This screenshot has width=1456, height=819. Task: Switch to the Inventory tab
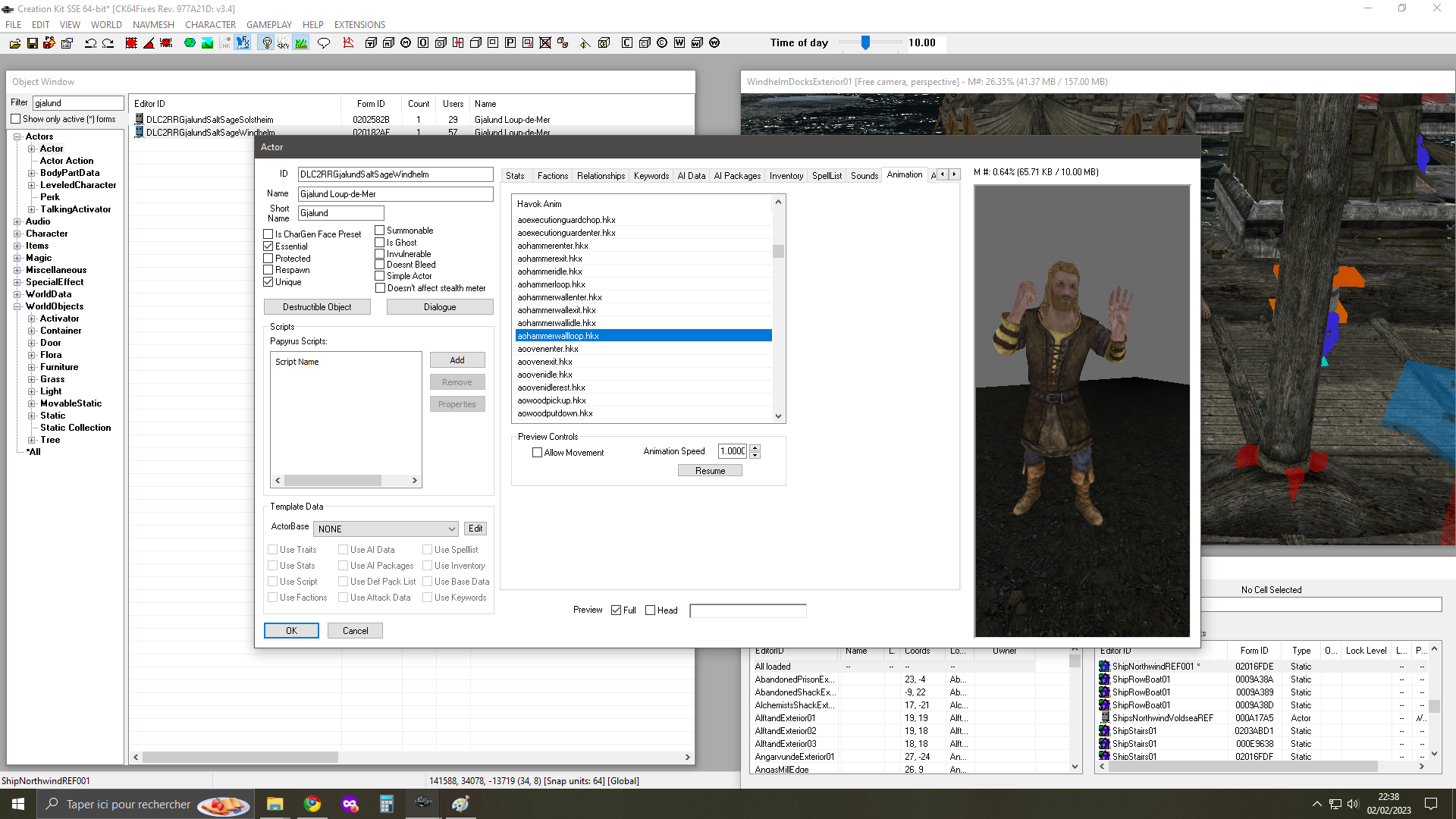tap(786, 176)
